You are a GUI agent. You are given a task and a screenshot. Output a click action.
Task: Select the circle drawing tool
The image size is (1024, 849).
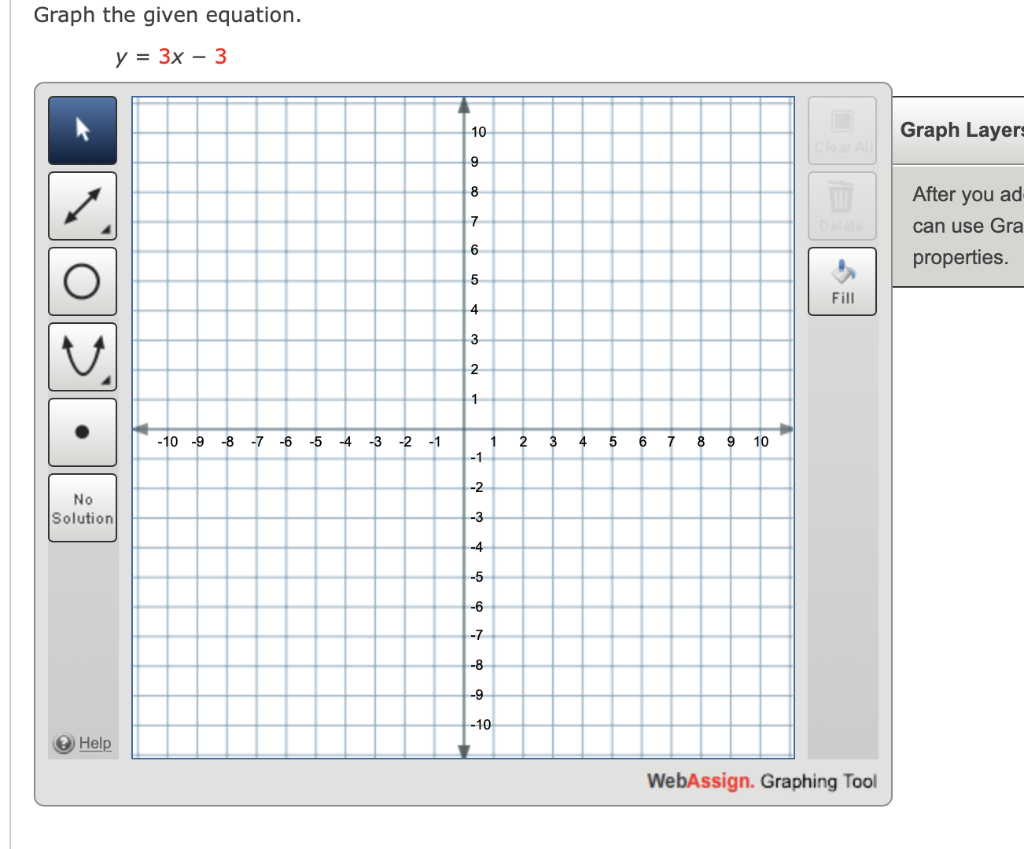[x=82, y=281]
